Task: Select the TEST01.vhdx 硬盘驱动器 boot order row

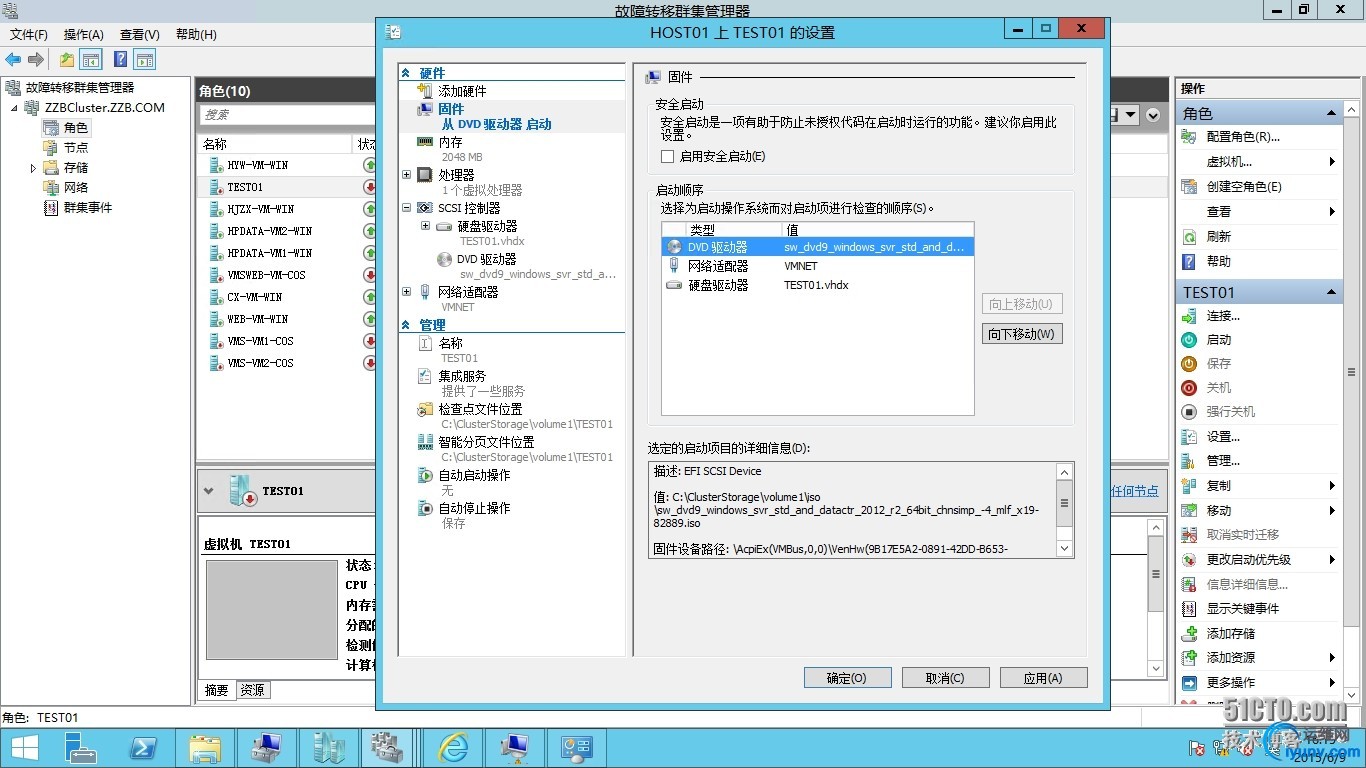Action: (818, 285)
